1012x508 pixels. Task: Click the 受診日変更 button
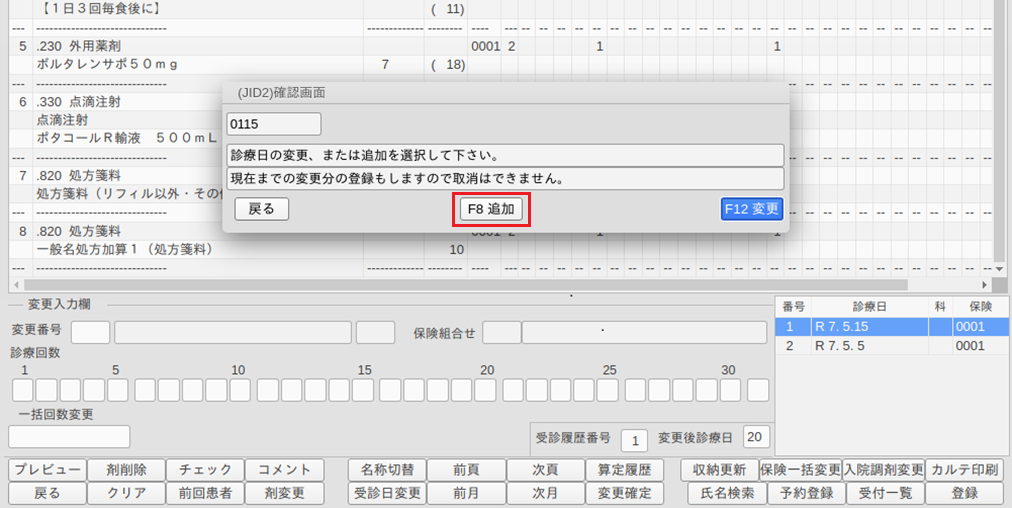[x=387, y=493]
